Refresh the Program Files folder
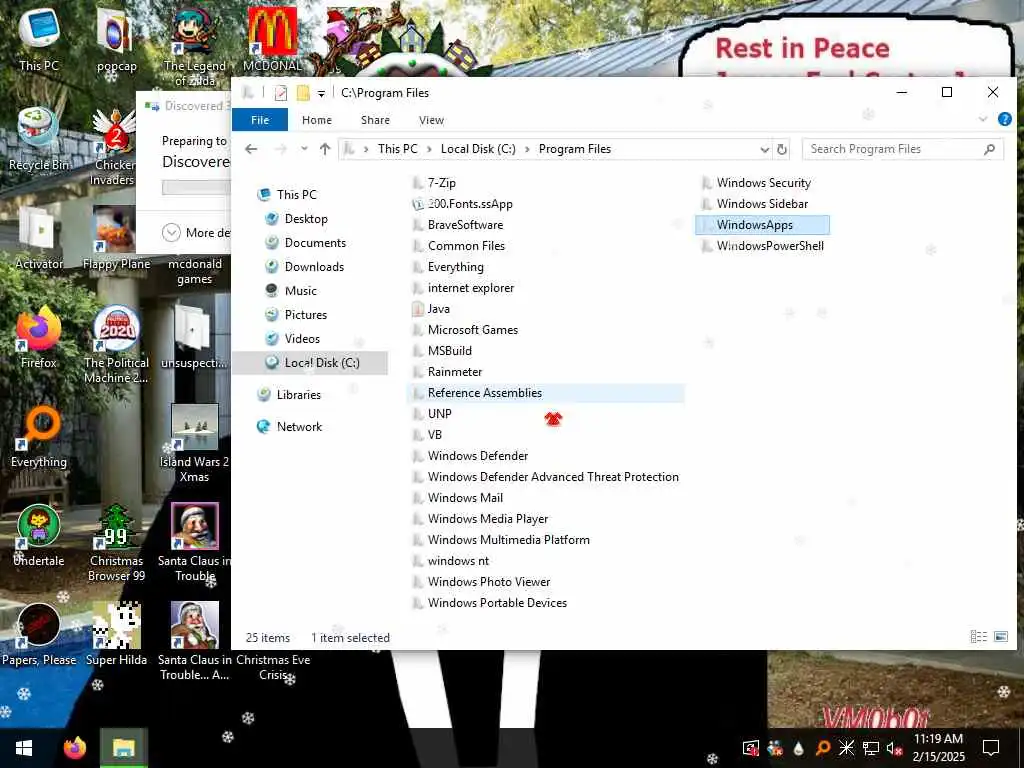Screen dimensions: 1024x768 [782, 150]
